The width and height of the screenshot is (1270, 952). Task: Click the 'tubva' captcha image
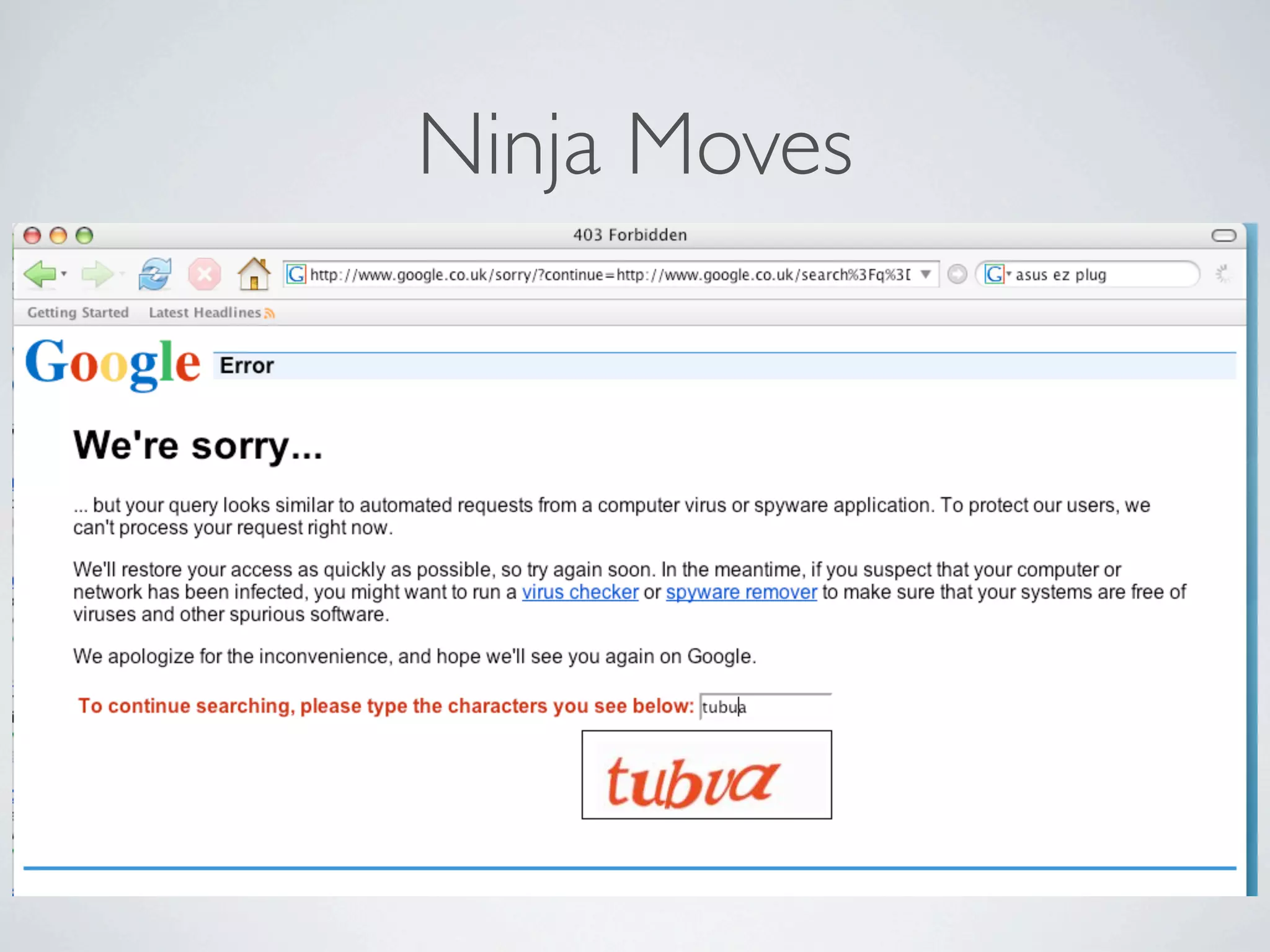(x=706, y=775)
